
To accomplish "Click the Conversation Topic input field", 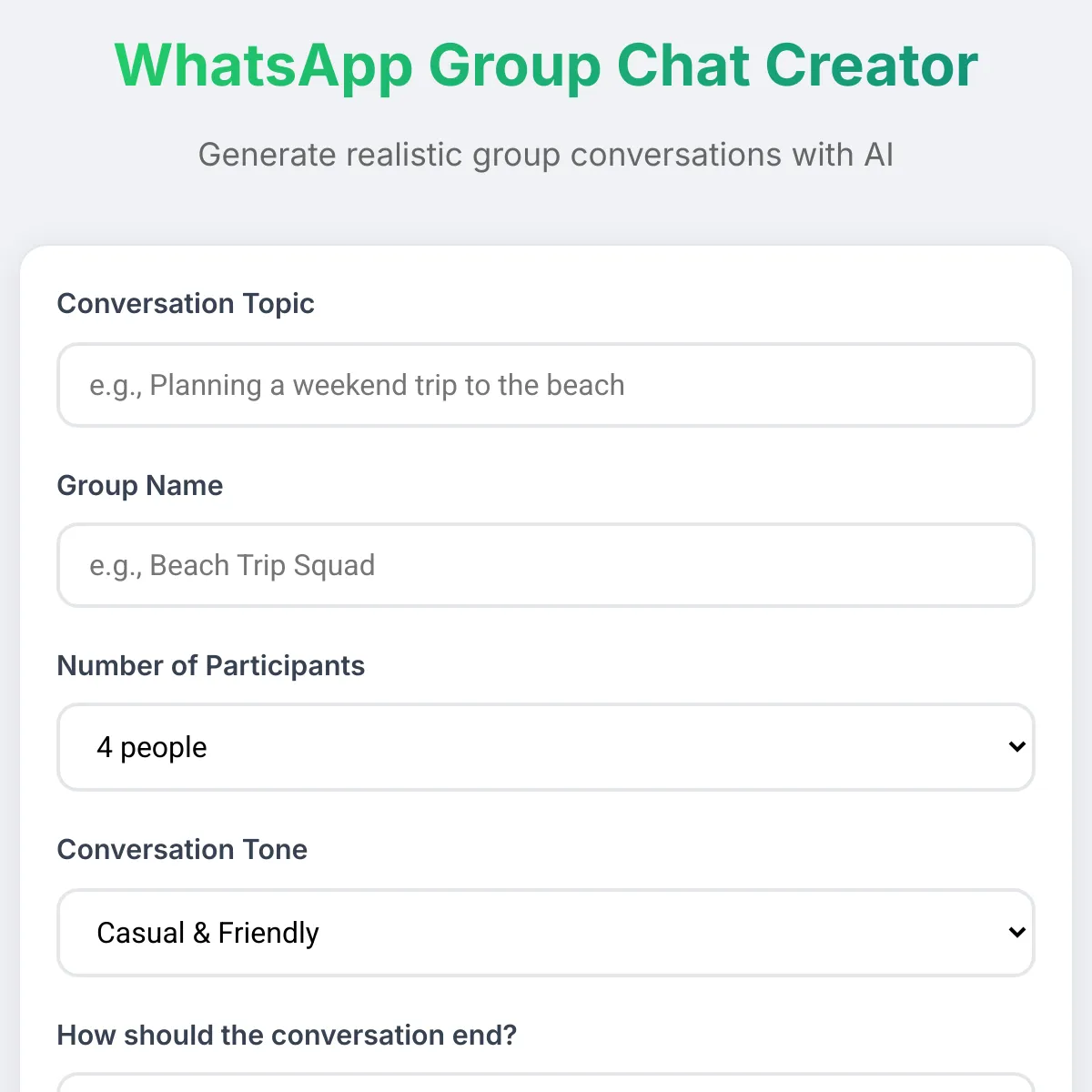I will [546, 385].
